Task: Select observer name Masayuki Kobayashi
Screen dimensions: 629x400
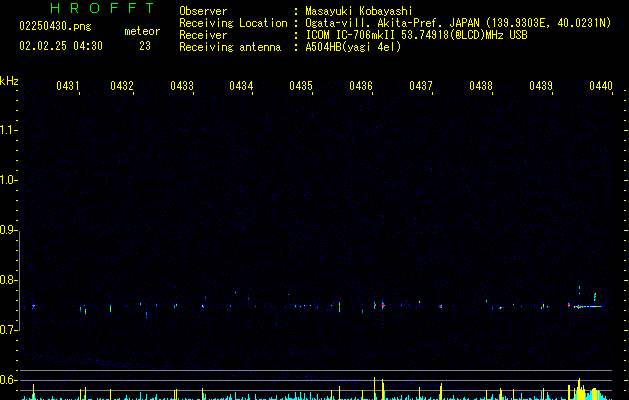Action: click(x=359, y=11)
